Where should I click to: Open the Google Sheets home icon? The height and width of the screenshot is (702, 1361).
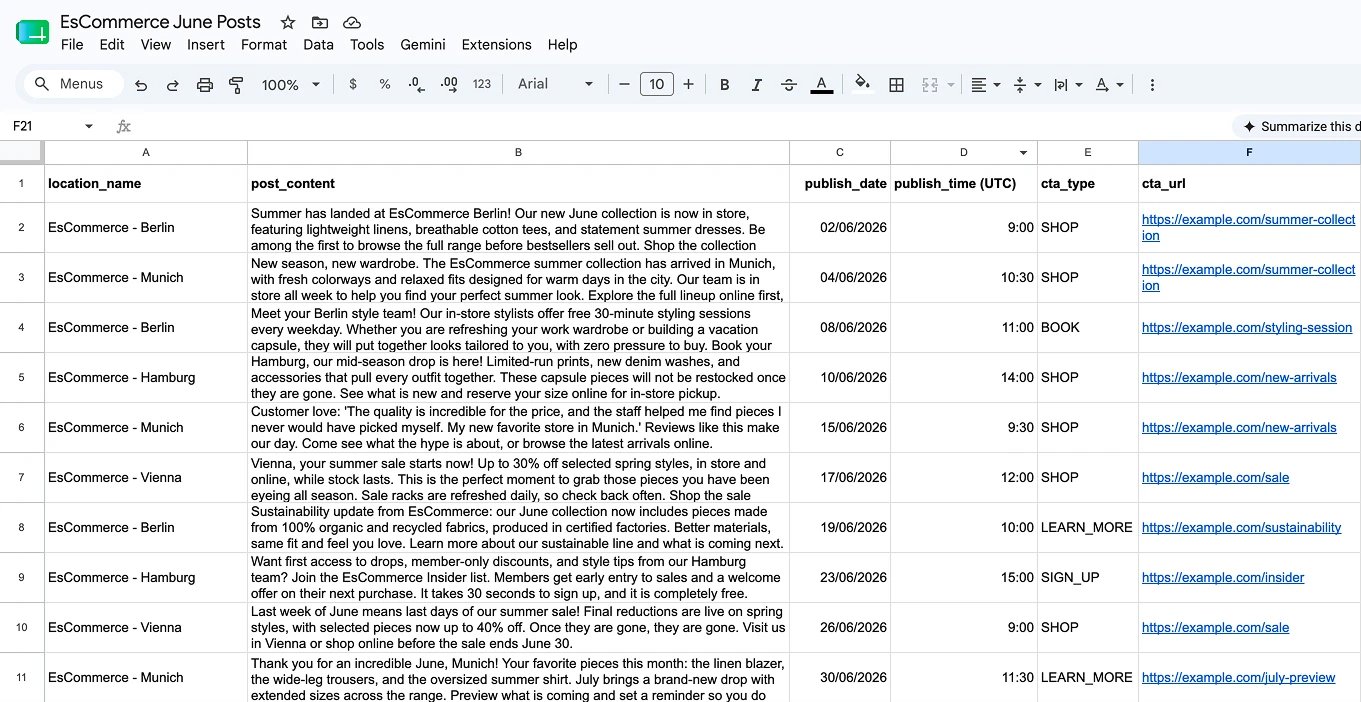click(x=32, y=32)
